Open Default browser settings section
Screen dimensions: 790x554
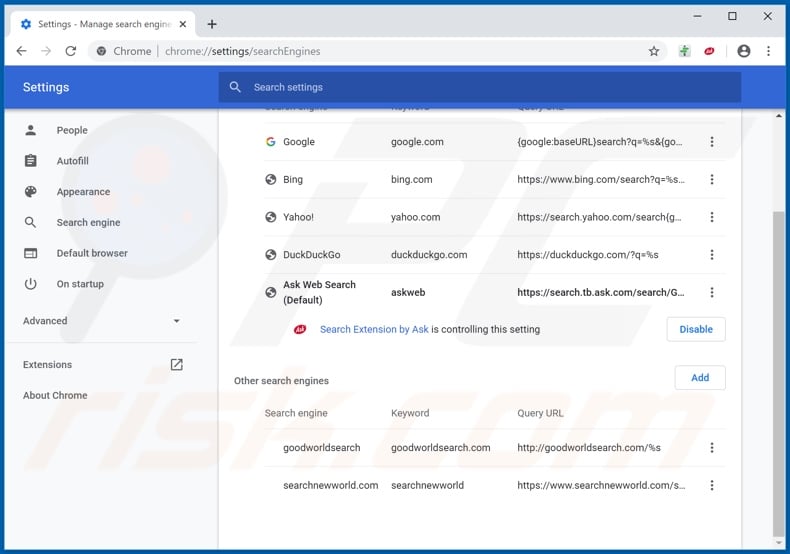tap(92, 253)
